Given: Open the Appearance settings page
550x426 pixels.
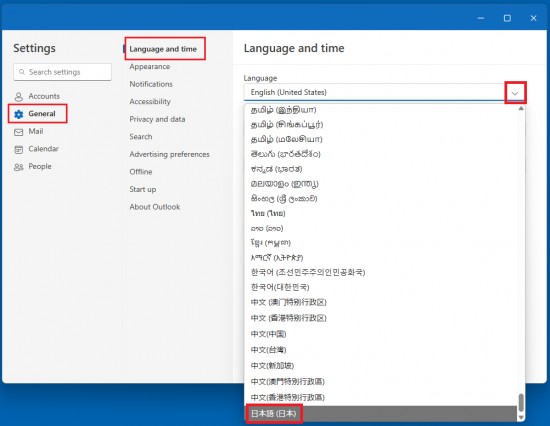Looking at the screenshot, I should (x=150, y=67).
